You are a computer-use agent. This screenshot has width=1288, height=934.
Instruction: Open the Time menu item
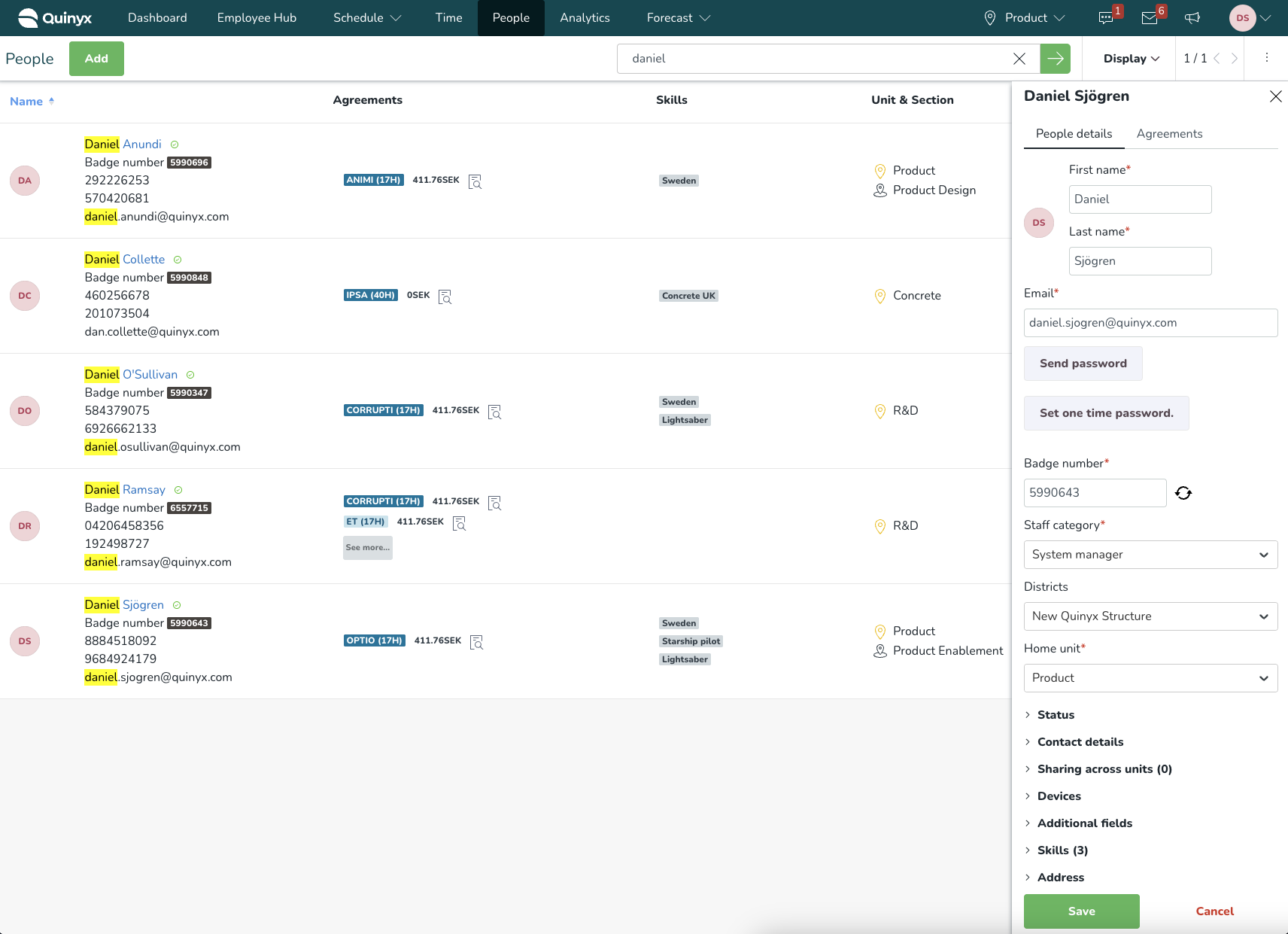[x=448, y=18]
